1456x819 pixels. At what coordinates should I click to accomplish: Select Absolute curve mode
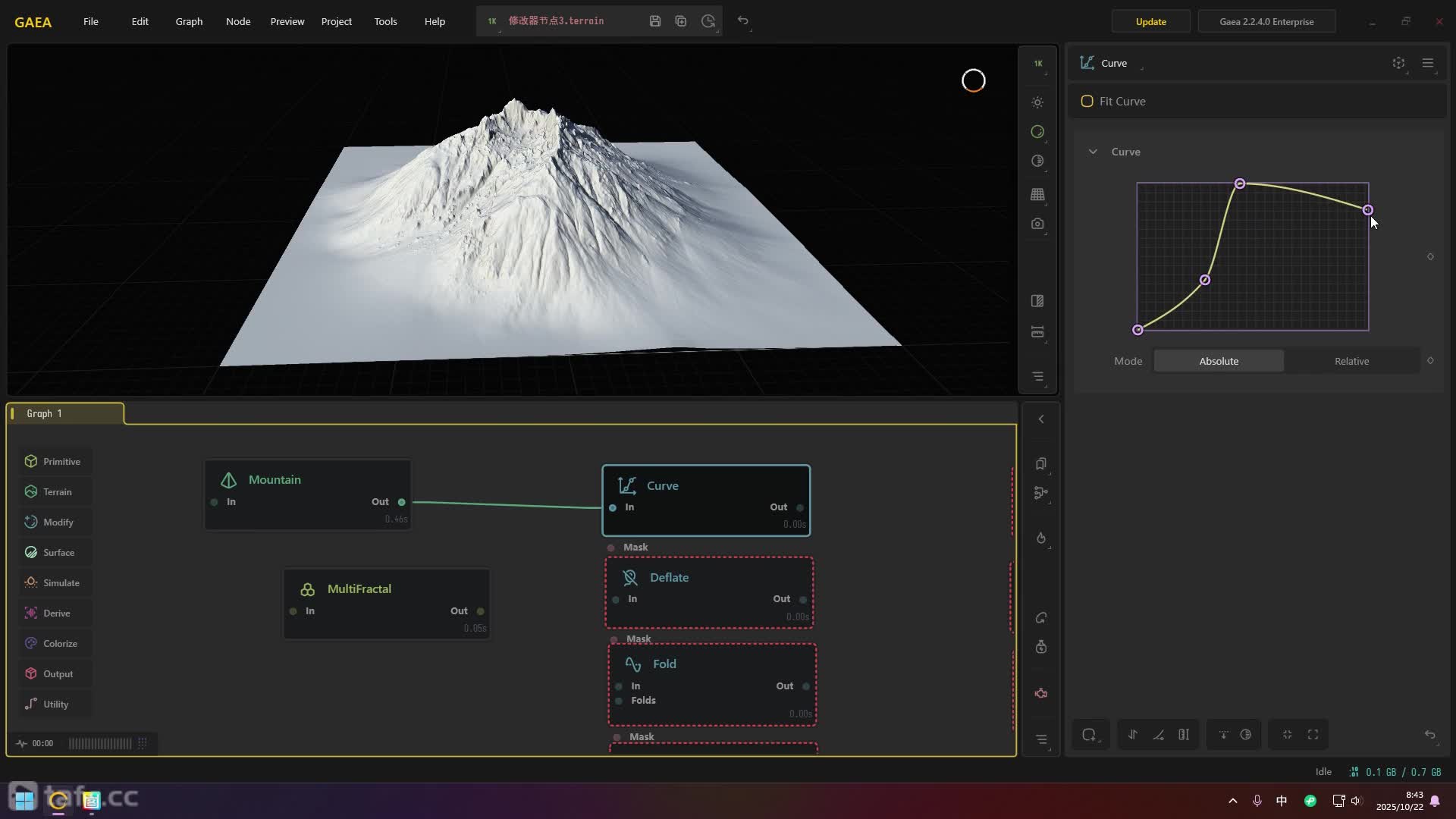click(x=1219, y=361)
